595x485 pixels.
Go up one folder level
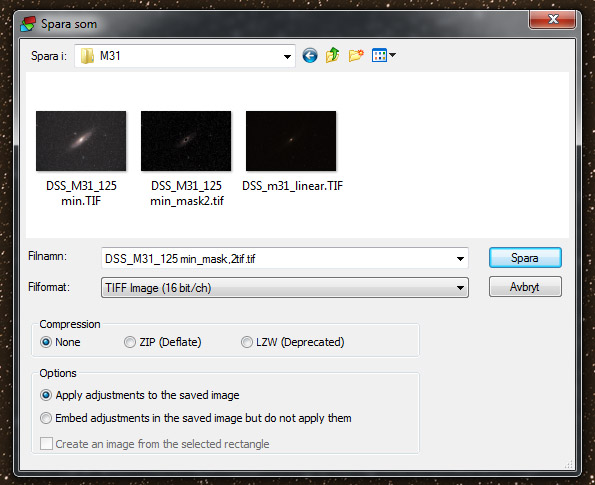click(x=332, y=55)
